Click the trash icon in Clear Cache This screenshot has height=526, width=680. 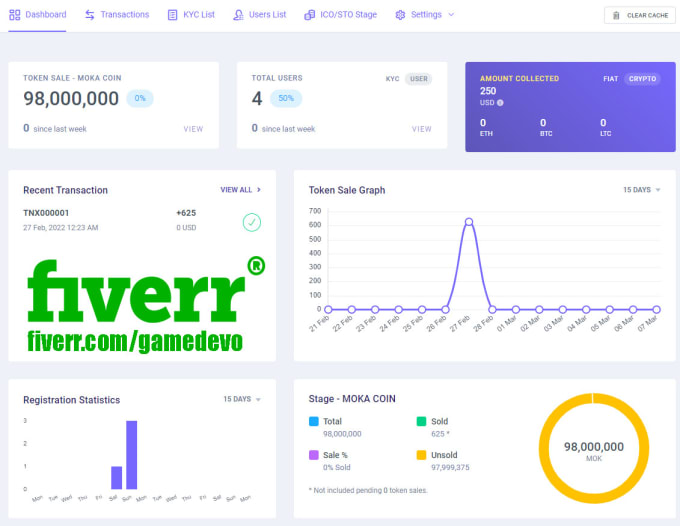tap(616, 16)
